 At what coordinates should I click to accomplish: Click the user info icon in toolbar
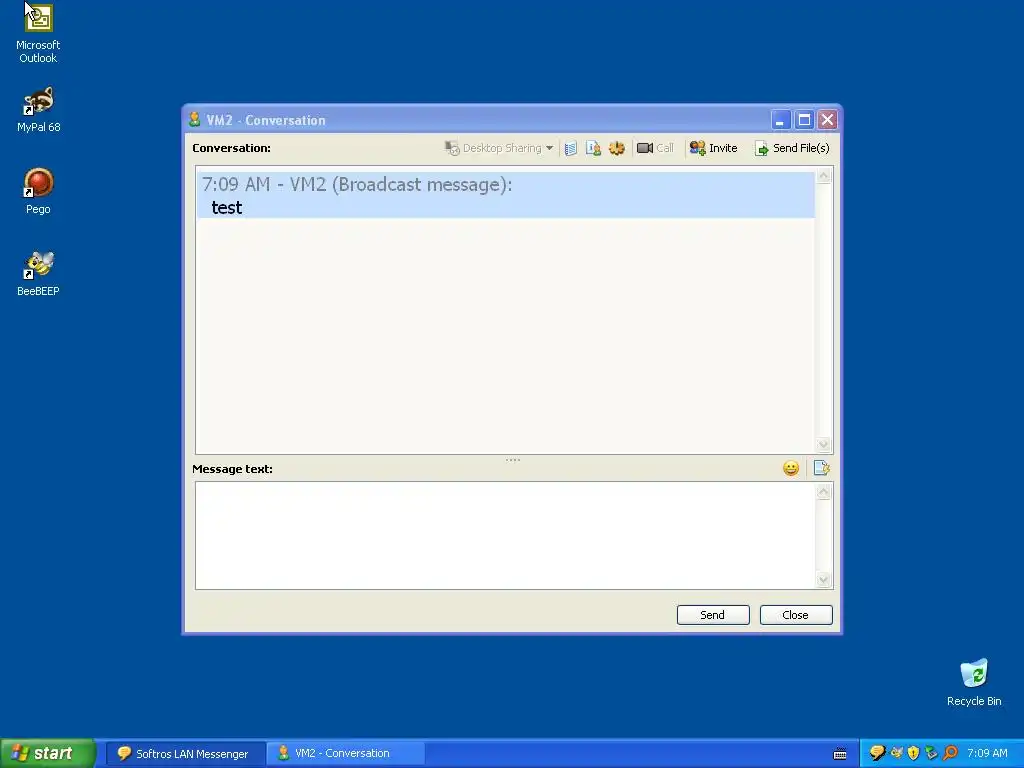[x=594, y=148]
